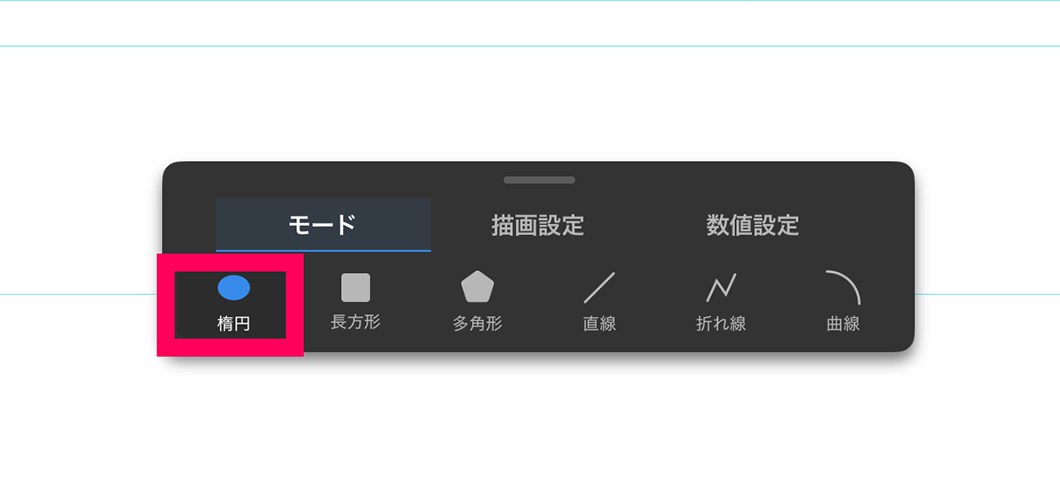Click the panel's top grab handle bar

click(539, 180)
